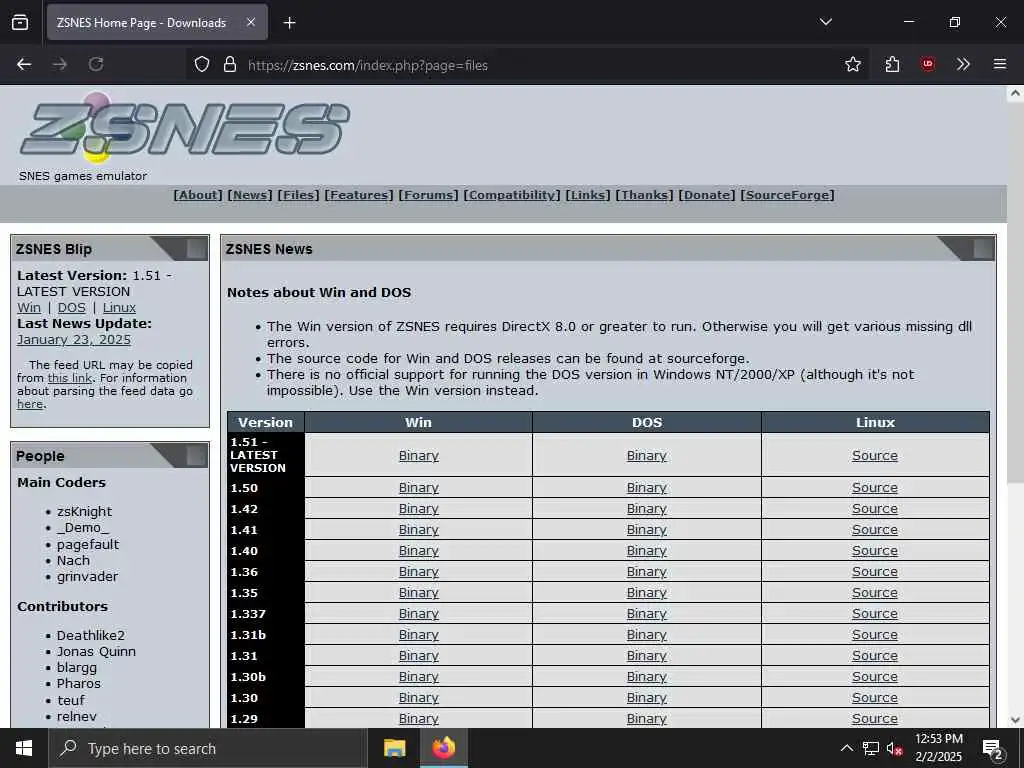Click the scrollbar up arrow
This screenshot has height=768, width=1024.
point(1016,93)
